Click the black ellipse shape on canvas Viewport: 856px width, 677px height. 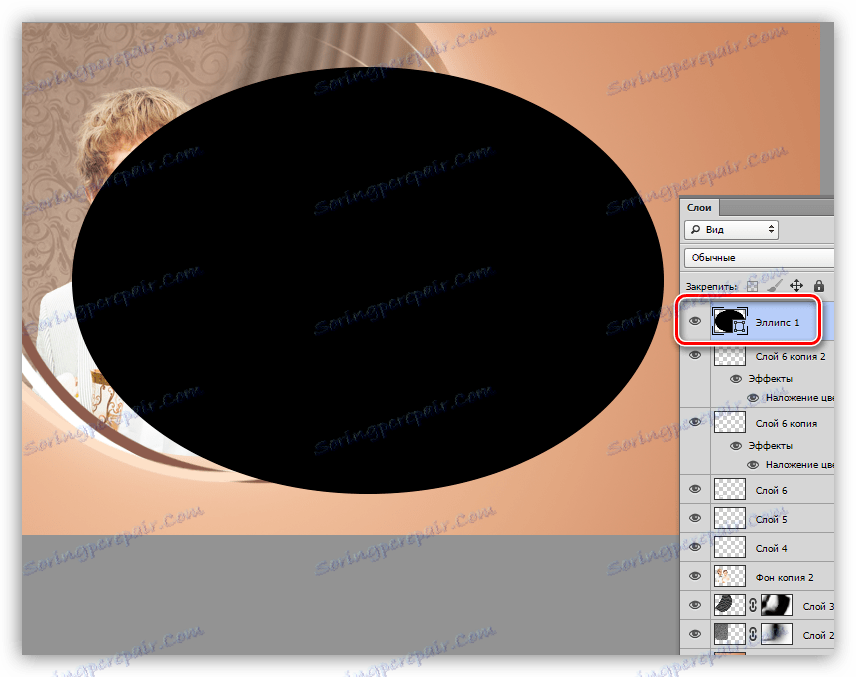(368, 281)
